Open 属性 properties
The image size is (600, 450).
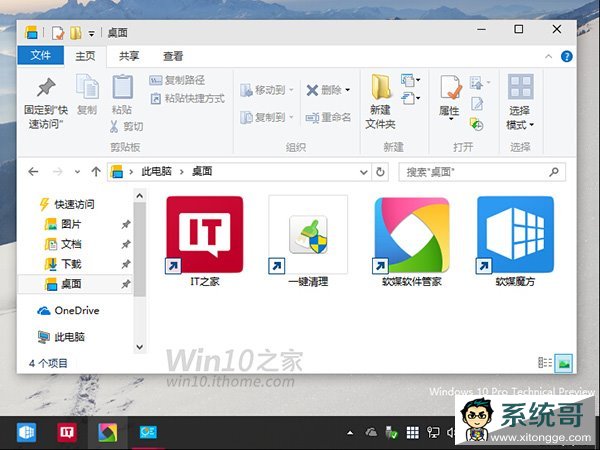coord(449,97)
